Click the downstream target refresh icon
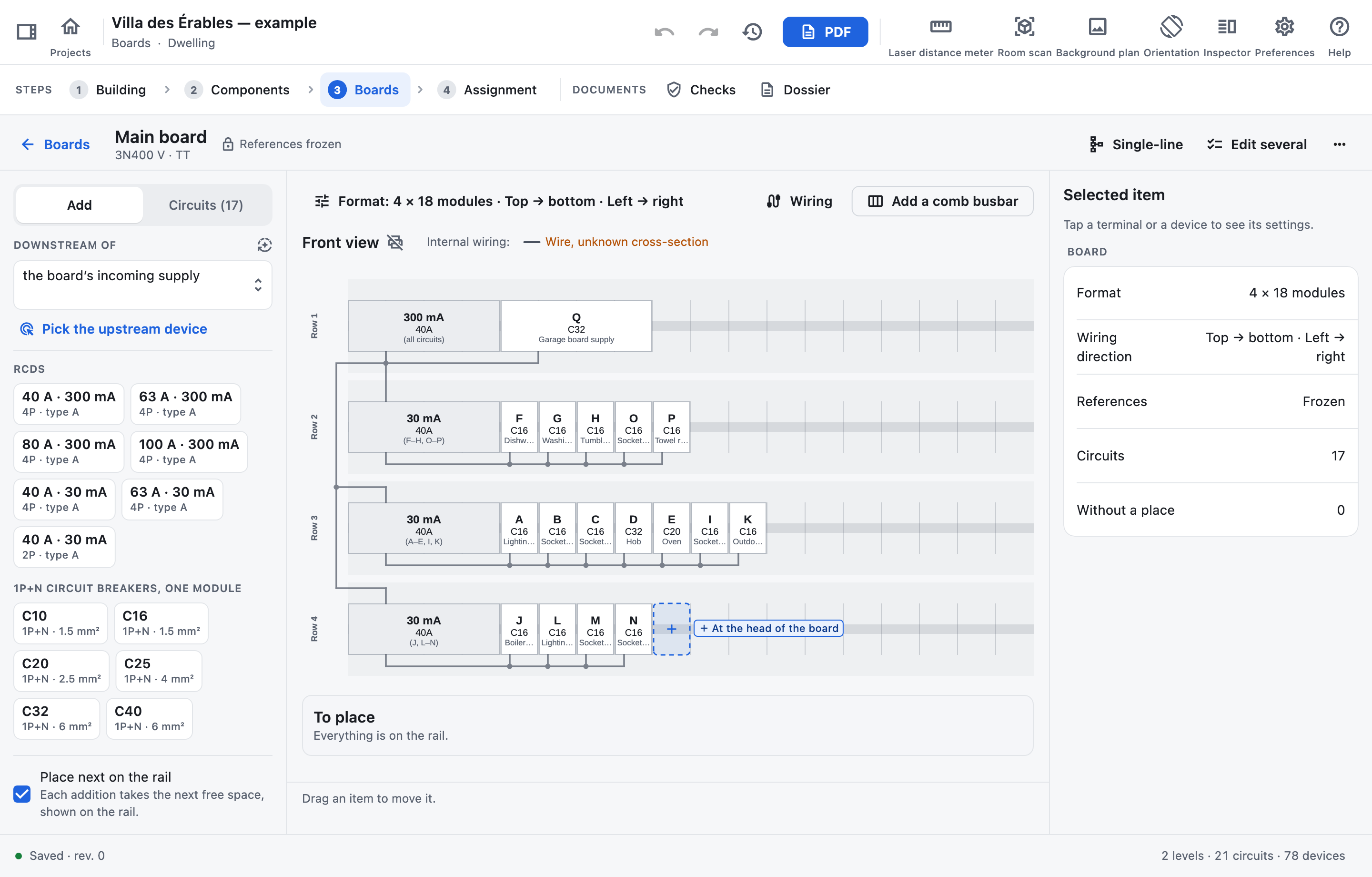1372x877 pixels. click(264, 245)
